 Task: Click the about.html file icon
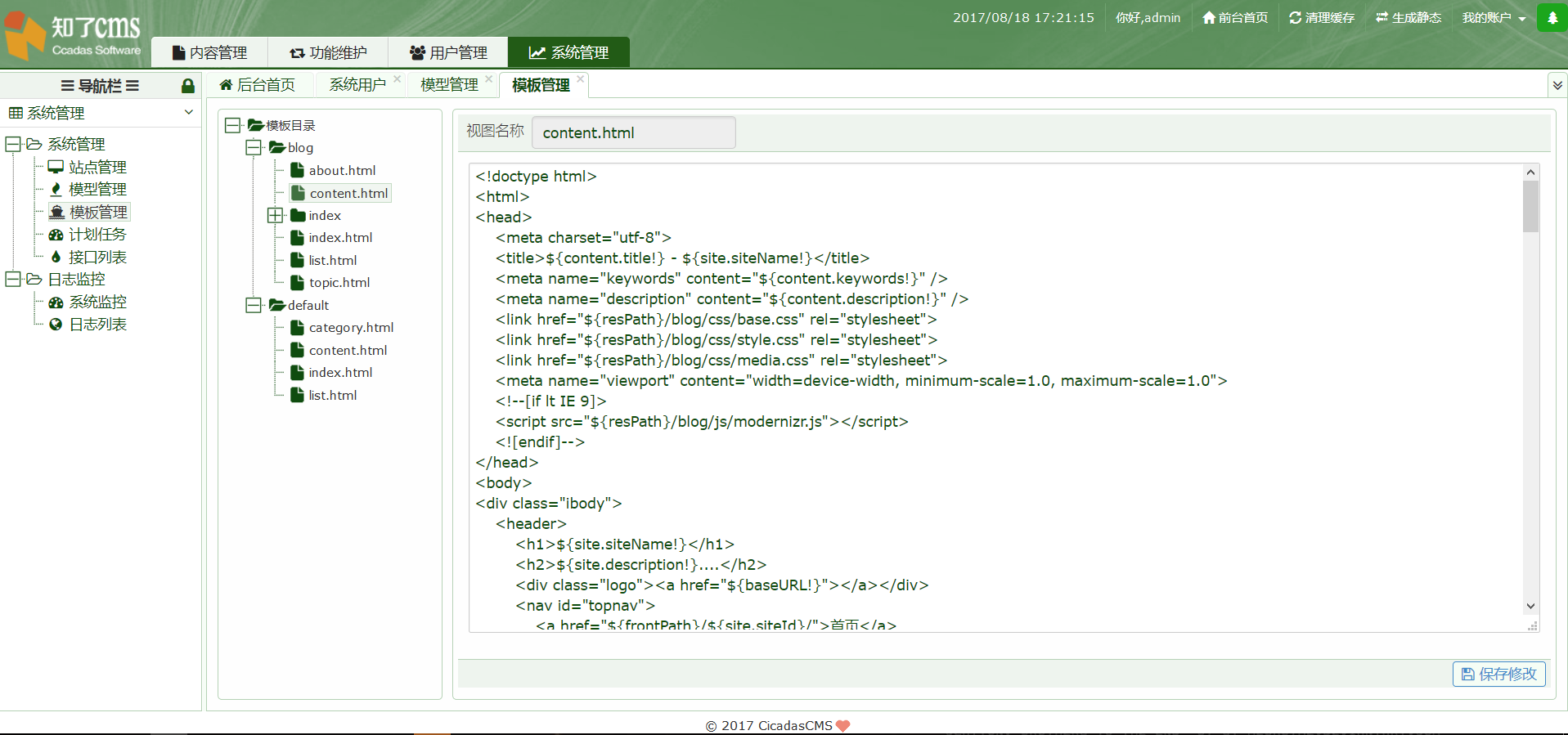pos(298,170)
